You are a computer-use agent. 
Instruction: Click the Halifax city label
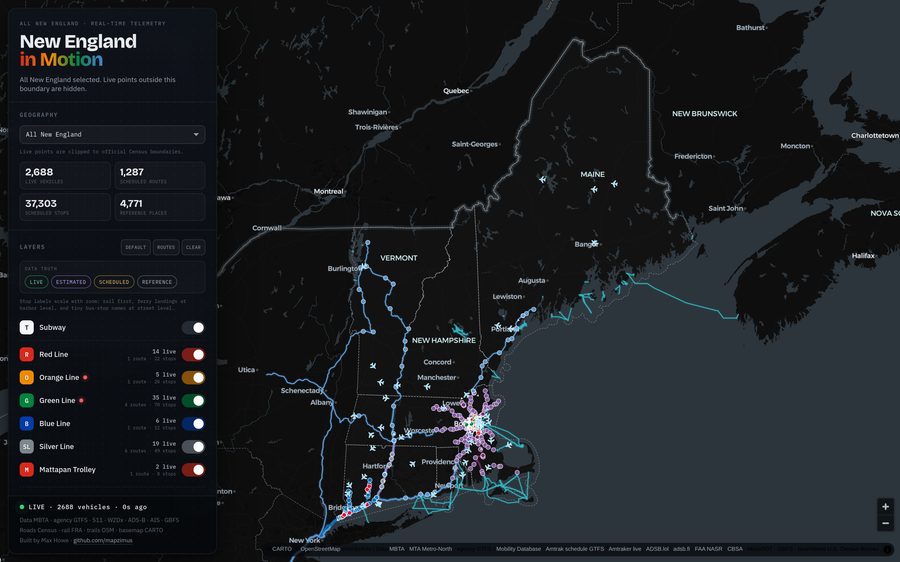tap(863, 255)
